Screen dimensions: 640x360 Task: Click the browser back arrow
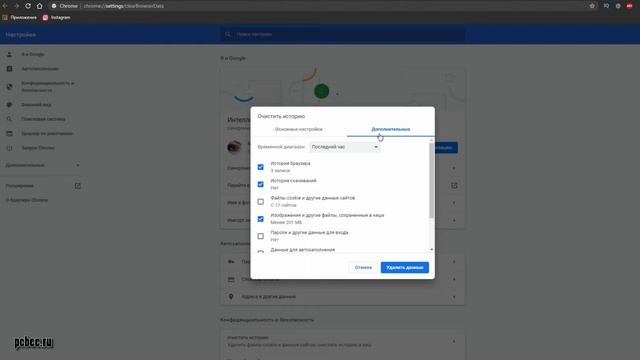click(5, 6)
